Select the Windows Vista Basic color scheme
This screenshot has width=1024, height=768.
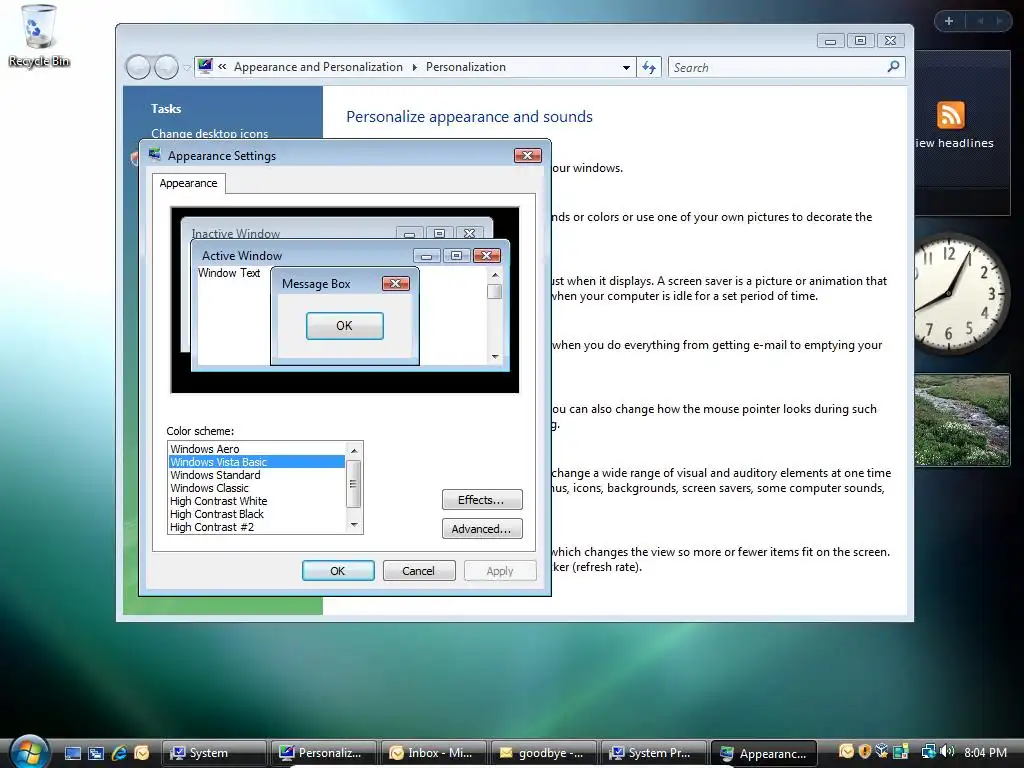(257, 462)
